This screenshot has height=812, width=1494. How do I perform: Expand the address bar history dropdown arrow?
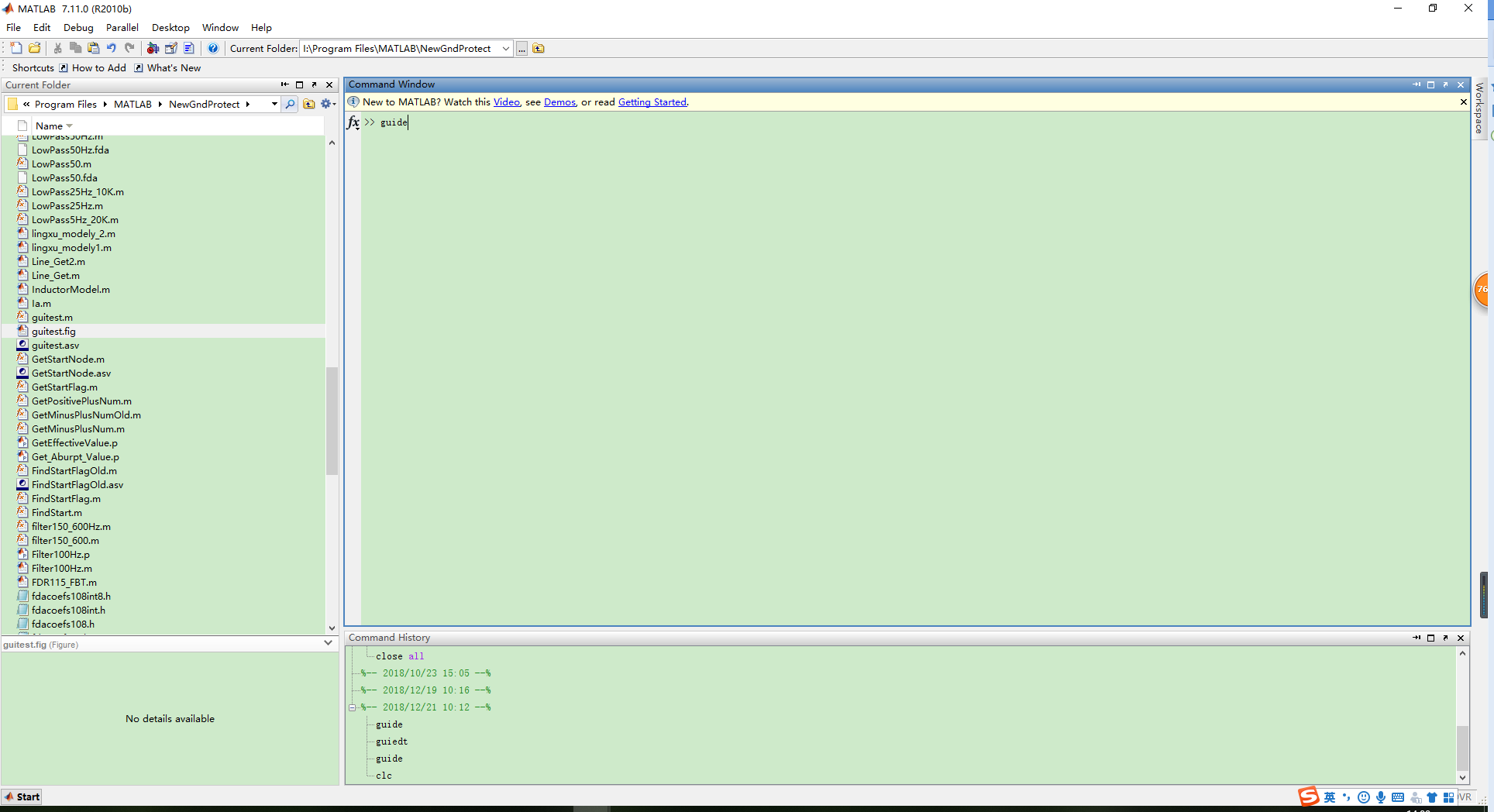(274, 104)
